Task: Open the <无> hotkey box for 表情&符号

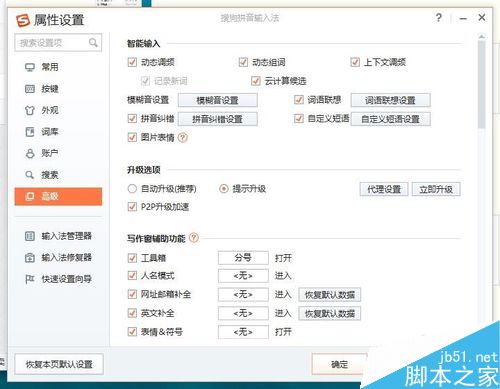Action: pyautogui.click(x=243, y=332)
